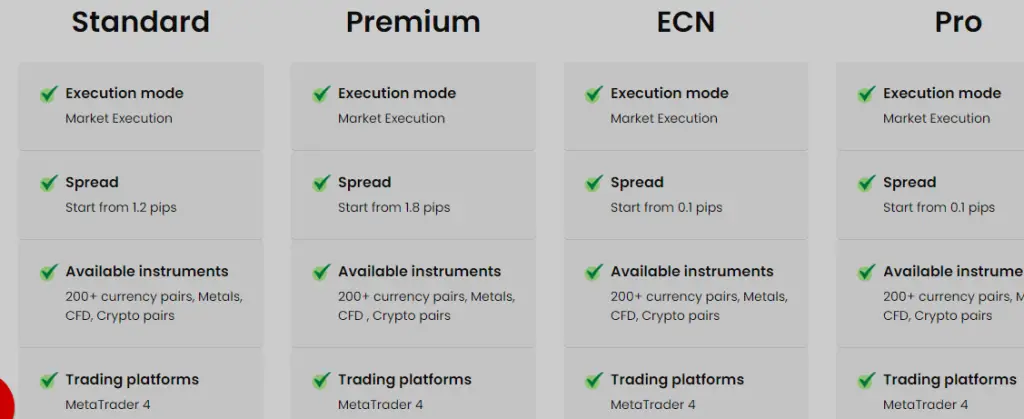This screenshot has height=419, width=1024.
Task: Select the Pro account heading
Action: (x=958, y=22)
